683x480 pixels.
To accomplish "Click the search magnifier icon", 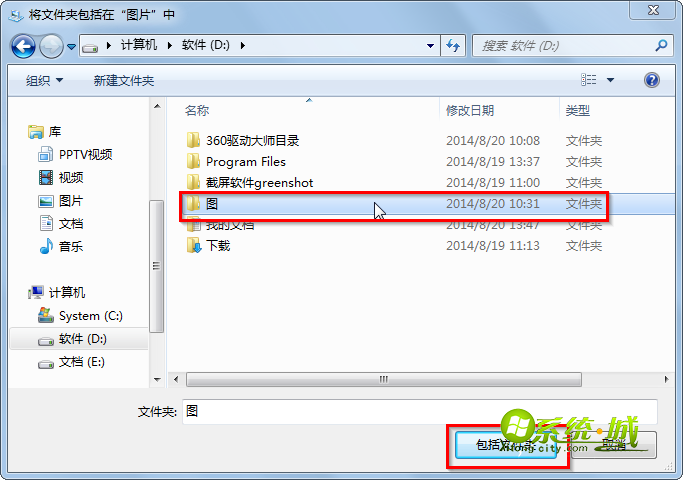I will (x=661, y=45).
